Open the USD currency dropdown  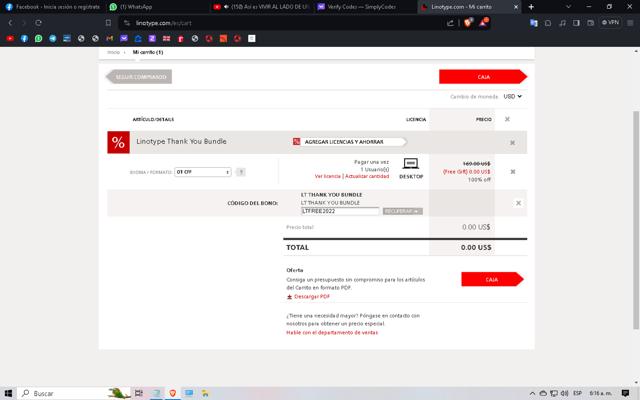513,96
